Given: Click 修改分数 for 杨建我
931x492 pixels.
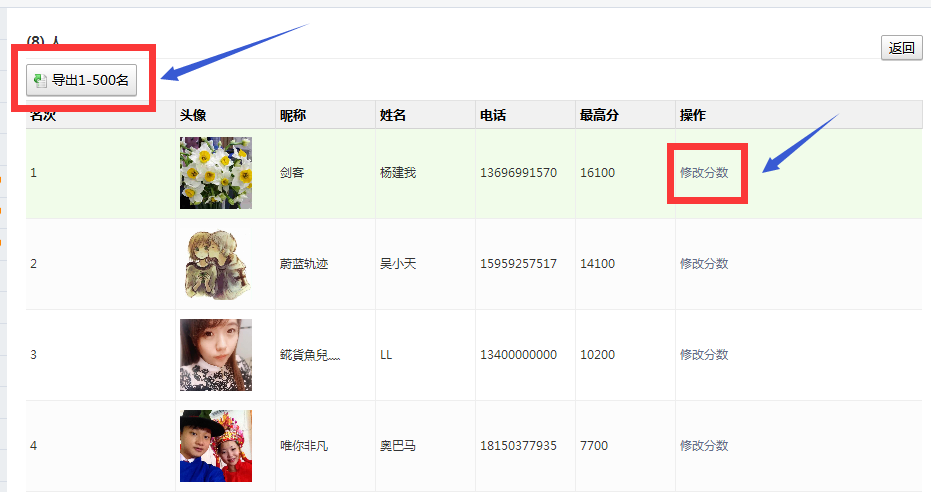Looking at the screenshot, I should tap(704, 173).
